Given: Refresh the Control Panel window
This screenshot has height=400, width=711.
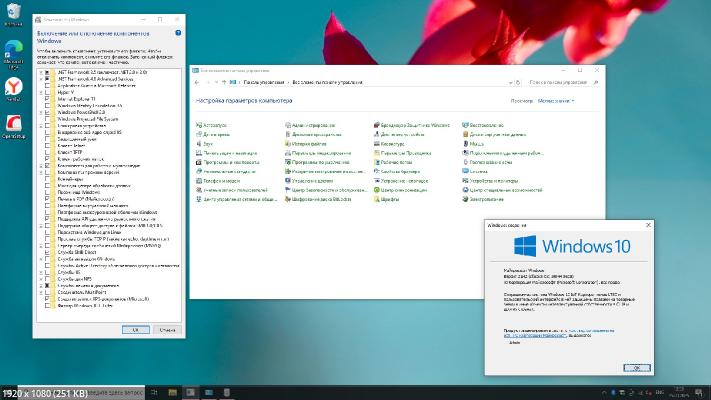Looking at the screenshot, I should pyautogui.click(x=518, y=83).
